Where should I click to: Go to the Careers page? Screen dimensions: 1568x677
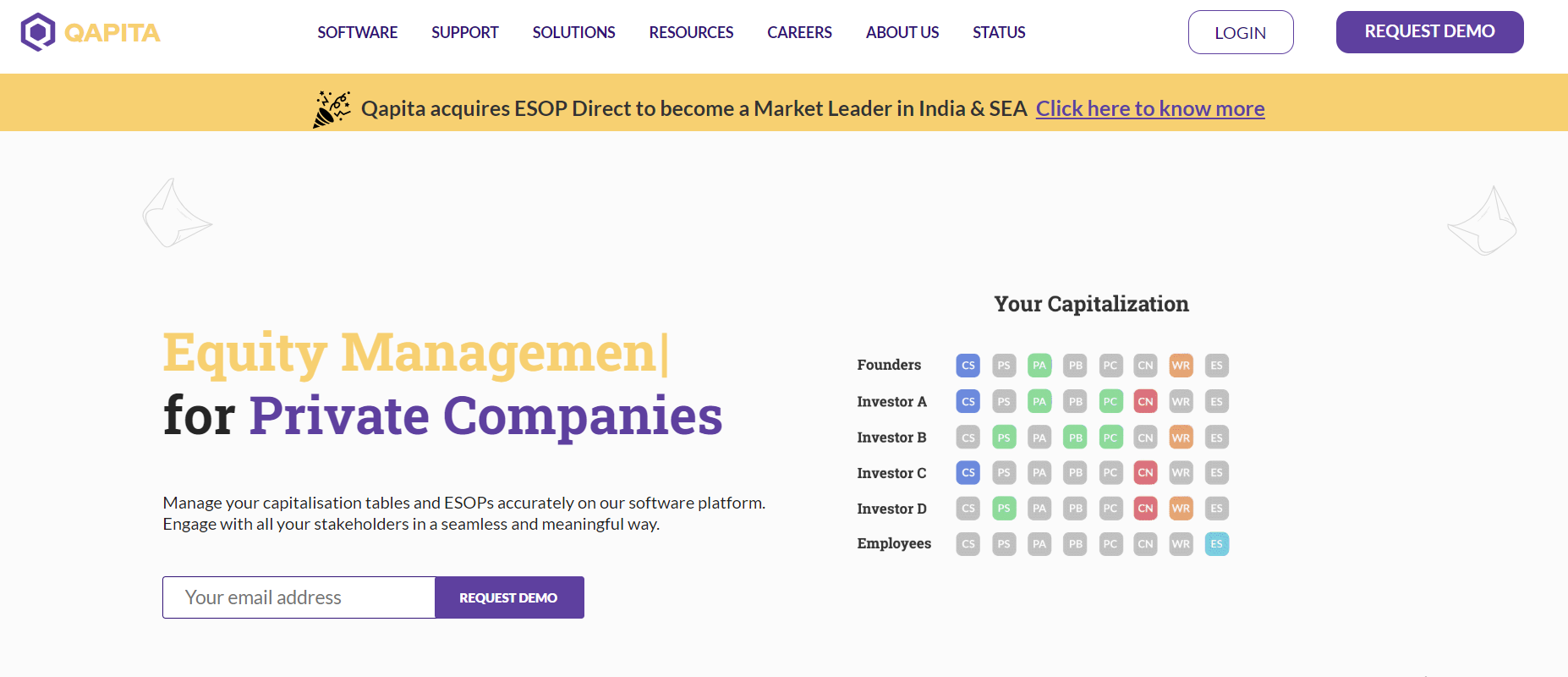pos(799,32)
